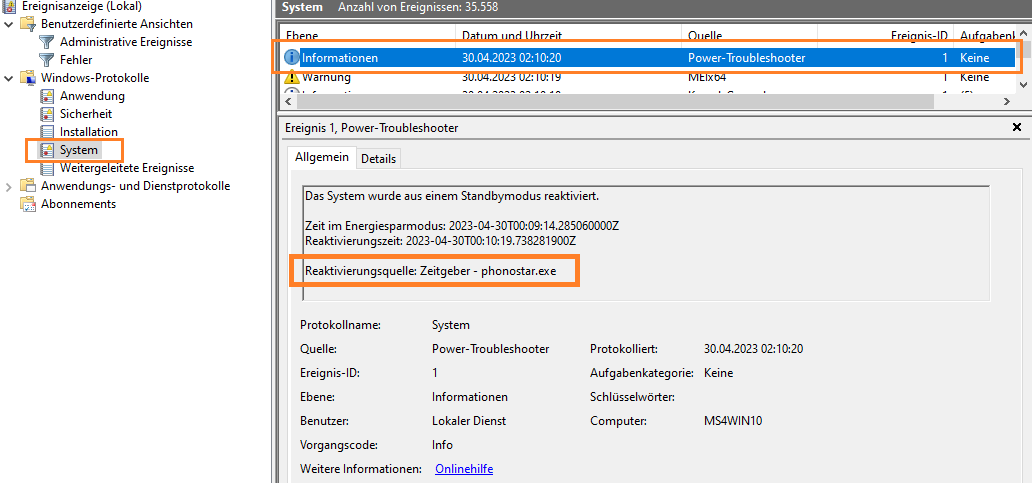
Task: Click the Benutzerdefinierte Ansichten folder icon
Action: [x=28, y=24]
